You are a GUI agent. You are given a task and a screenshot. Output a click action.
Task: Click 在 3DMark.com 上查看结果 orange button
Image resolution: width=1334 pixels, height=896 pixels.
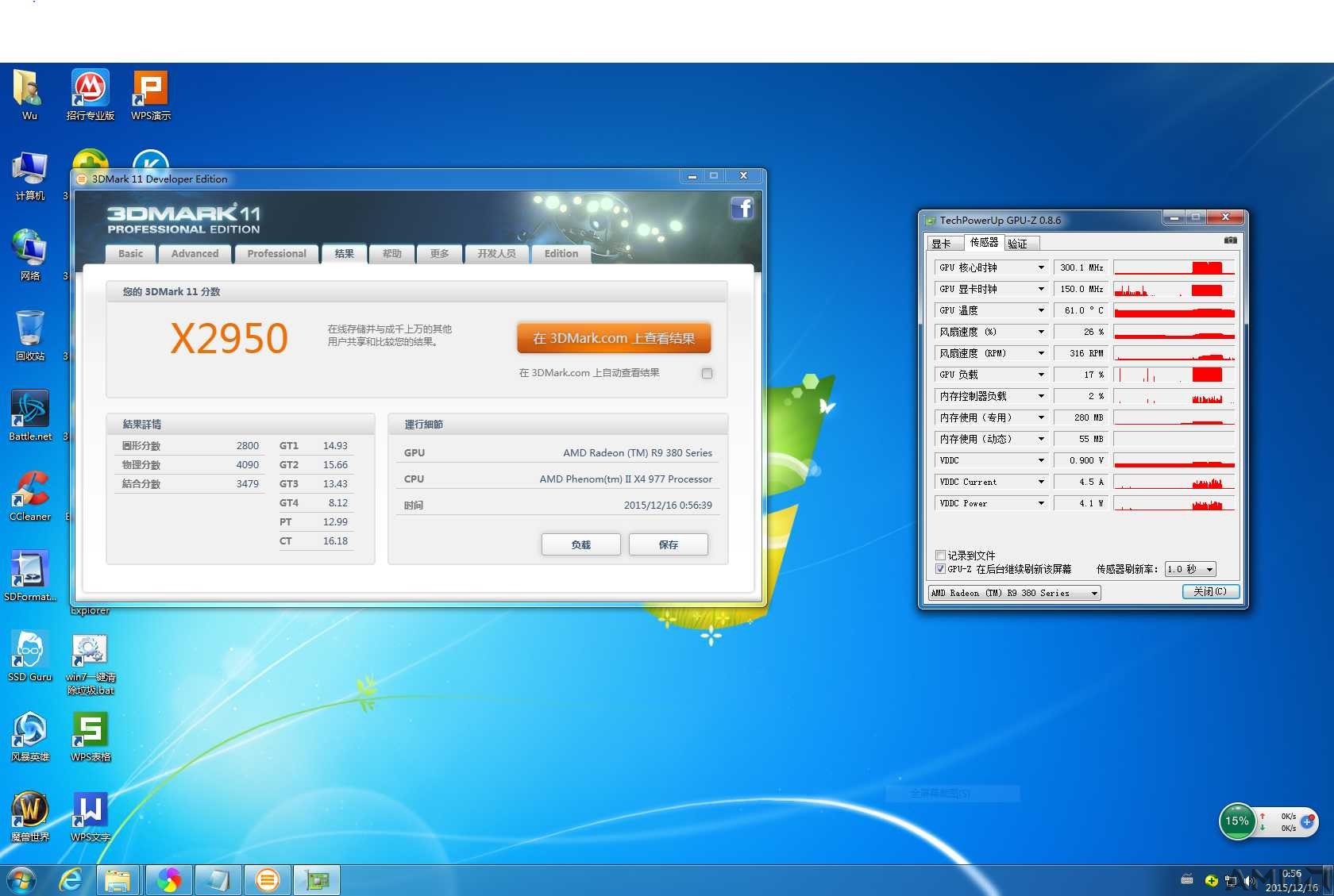(614, 338)
